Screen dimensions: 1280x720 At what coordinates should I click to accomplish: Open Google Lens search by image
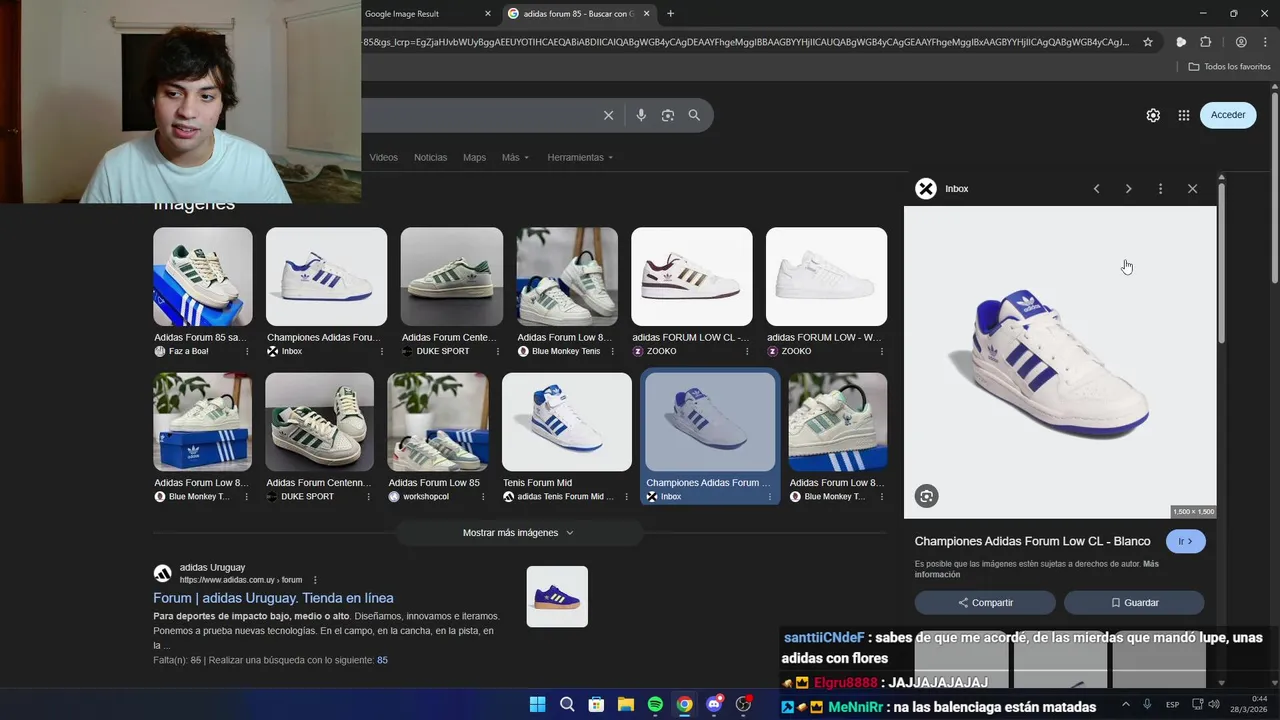(668, 115)
